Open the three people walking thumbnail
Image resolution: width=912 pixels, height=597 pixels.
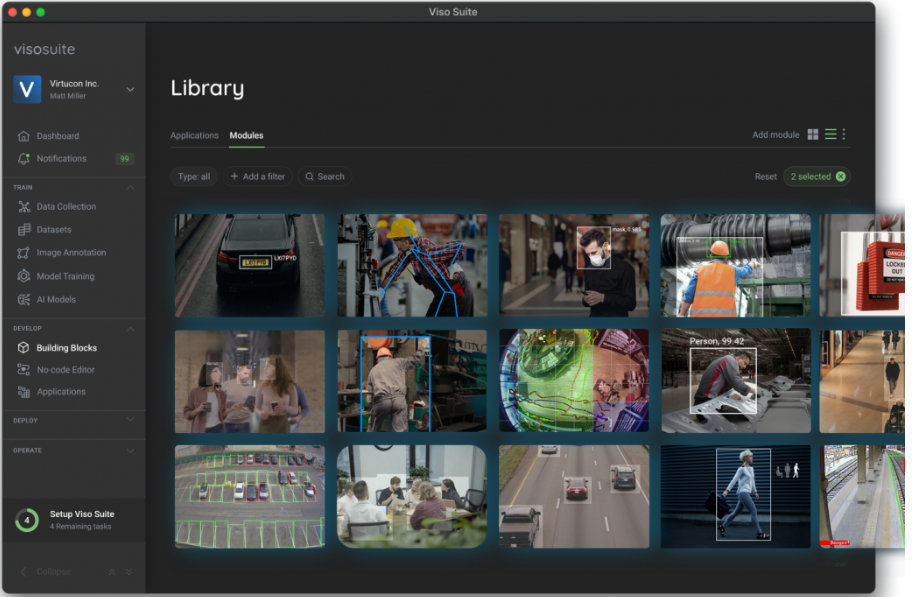coord(250,381)
